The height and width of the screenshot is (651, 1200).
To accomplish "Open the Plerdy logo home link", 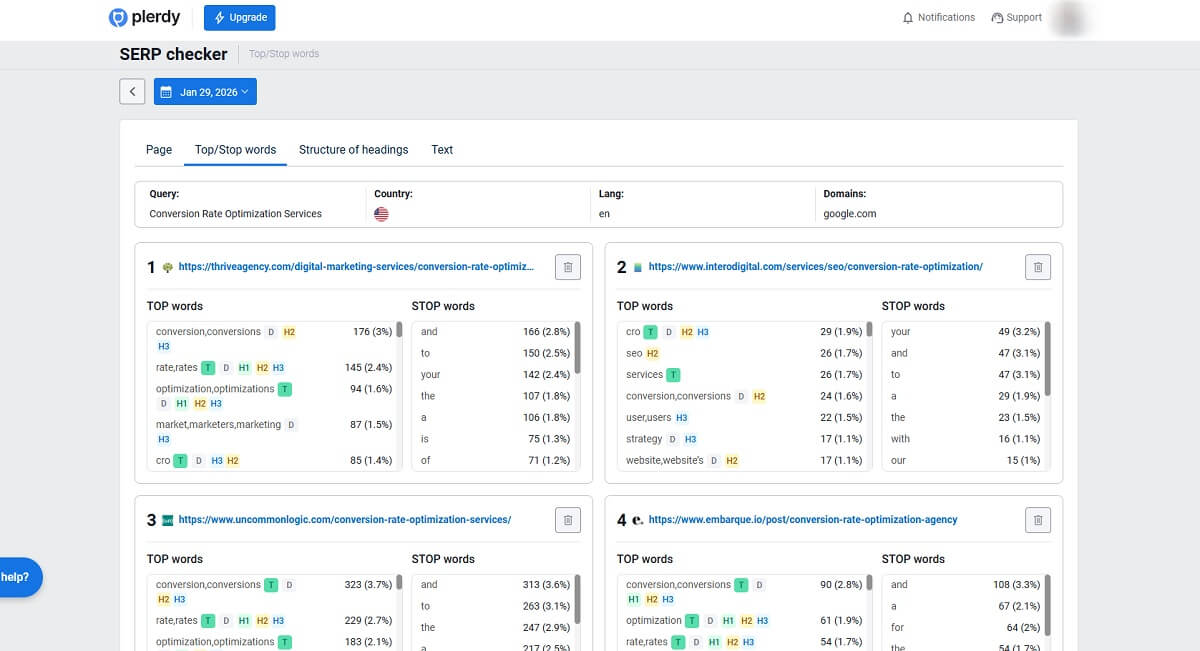I will click(145, 18).
